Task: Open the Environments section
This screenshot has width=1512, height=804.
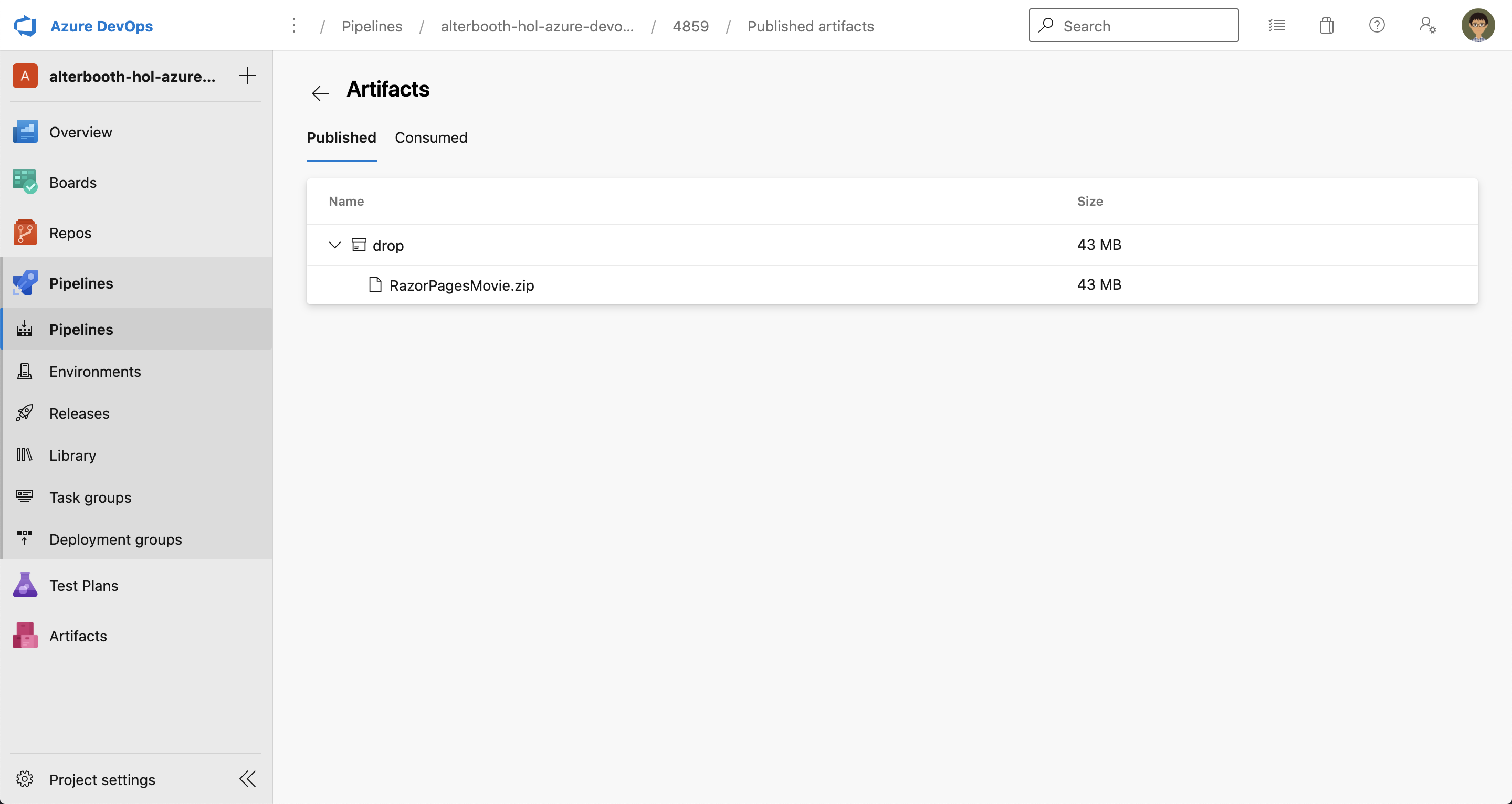Action: [x=95, y=370]
